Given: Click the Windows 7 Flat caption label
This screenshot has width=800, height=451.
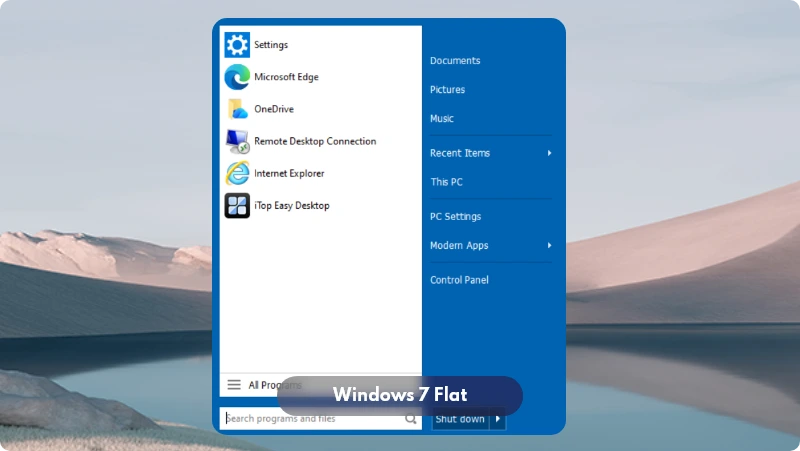Looking at the screenshot, I should click(x=400, y=395).
